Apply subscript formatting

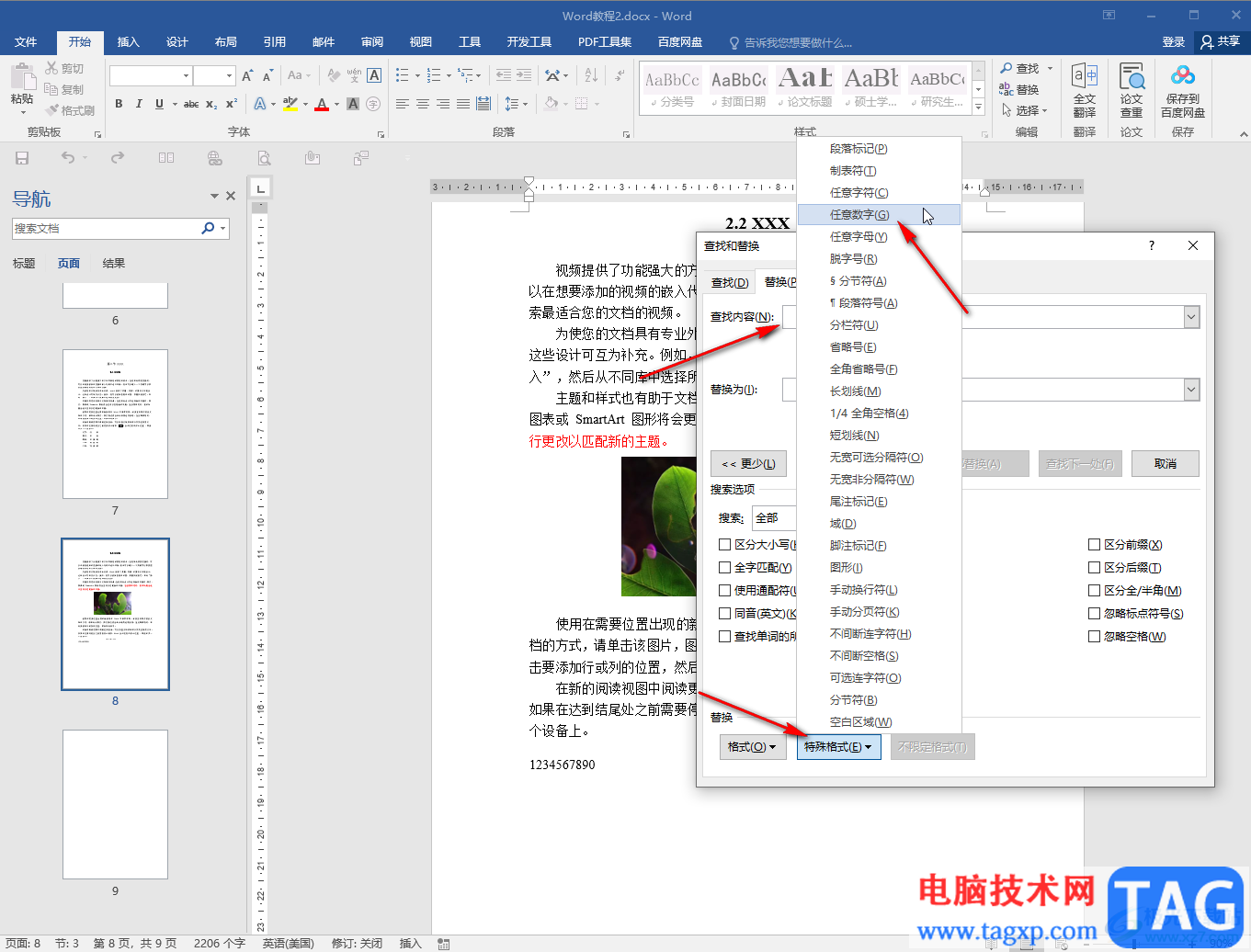(211, 104)
